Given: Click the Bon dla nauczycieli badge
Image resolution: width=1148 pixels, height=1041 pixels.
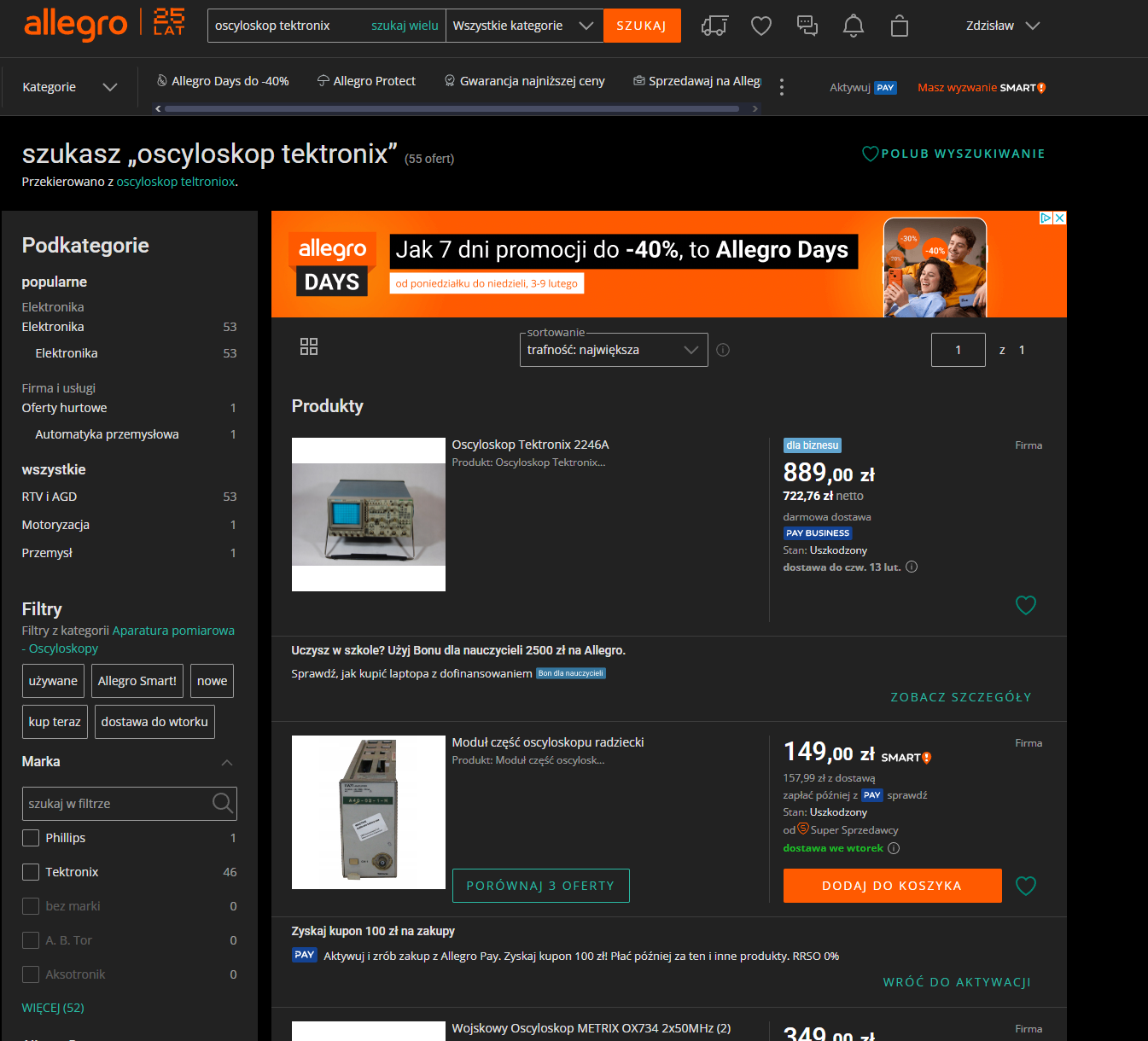Looking at the screenshot, I should coord(571,673).
